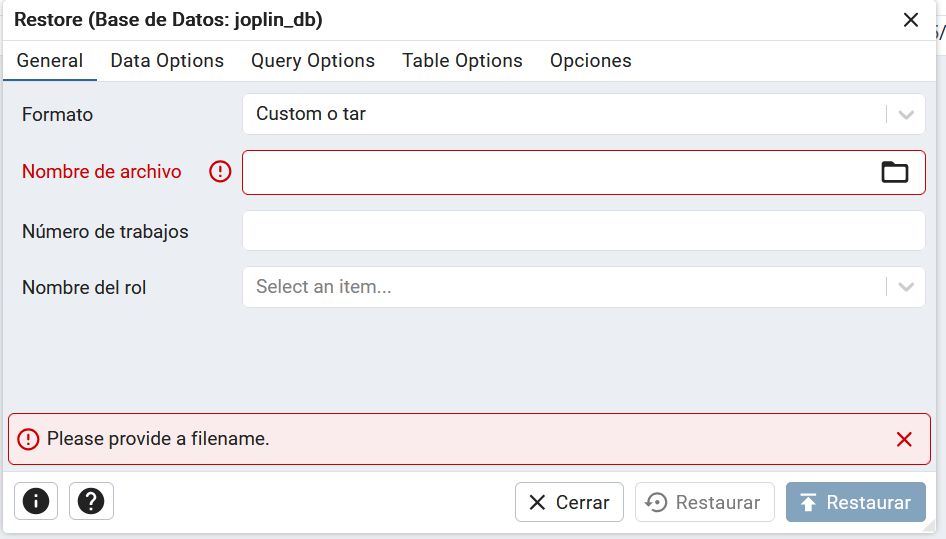Open the 'Select an item...' role combo box

point(560,287)
